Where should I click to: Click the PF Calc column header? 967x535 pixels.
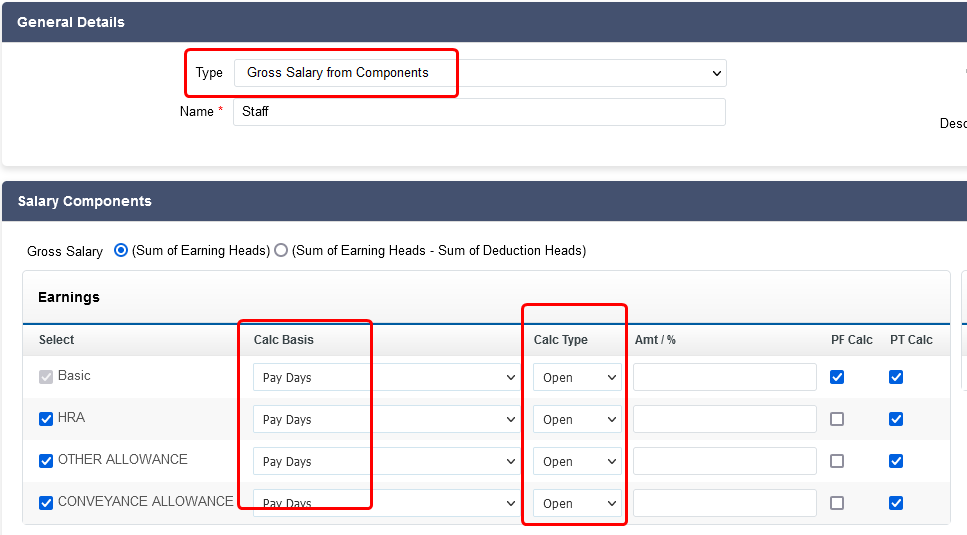(852, 340)
